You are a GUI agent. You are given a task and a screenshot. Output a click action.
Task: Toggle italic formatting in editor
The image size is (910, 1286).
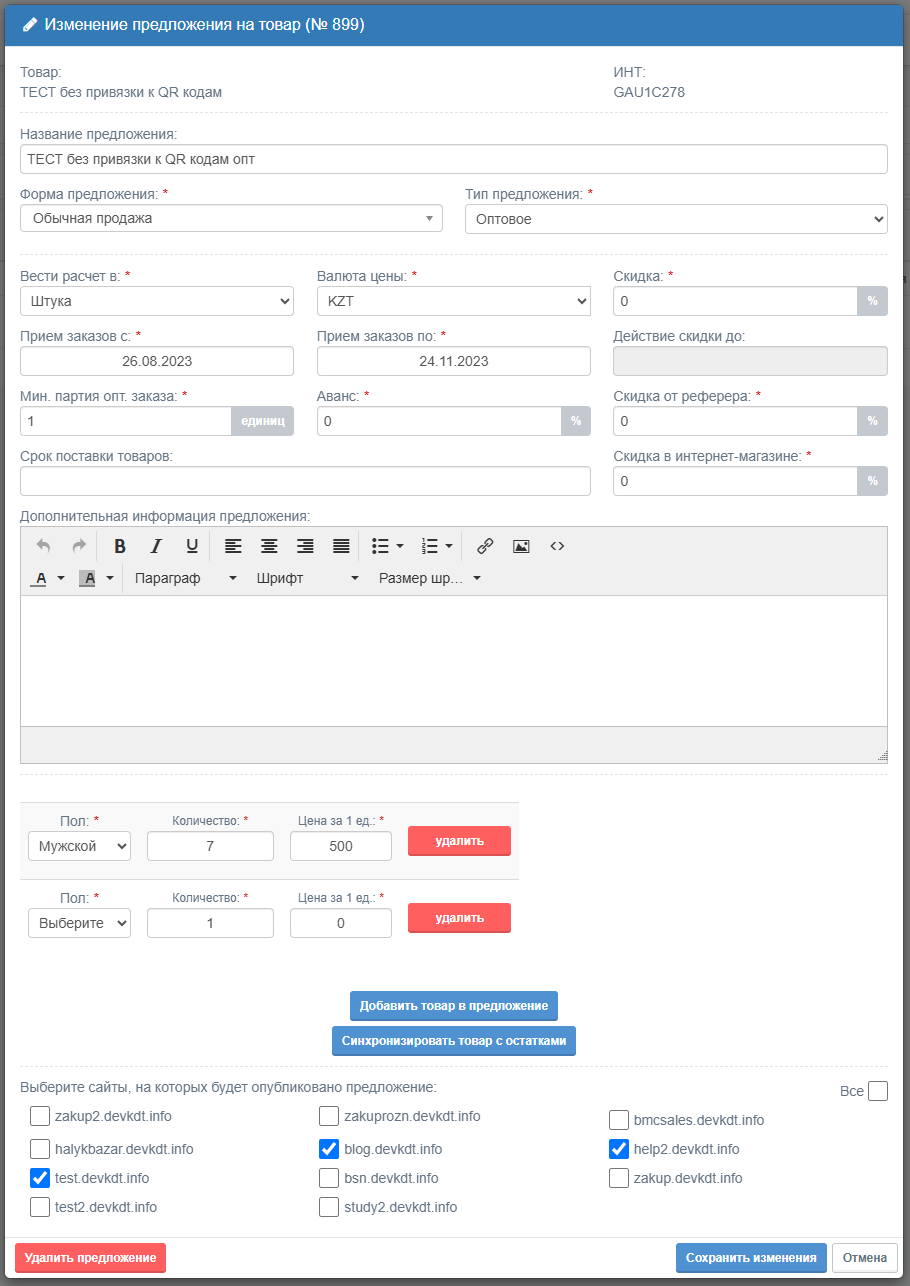156,546
